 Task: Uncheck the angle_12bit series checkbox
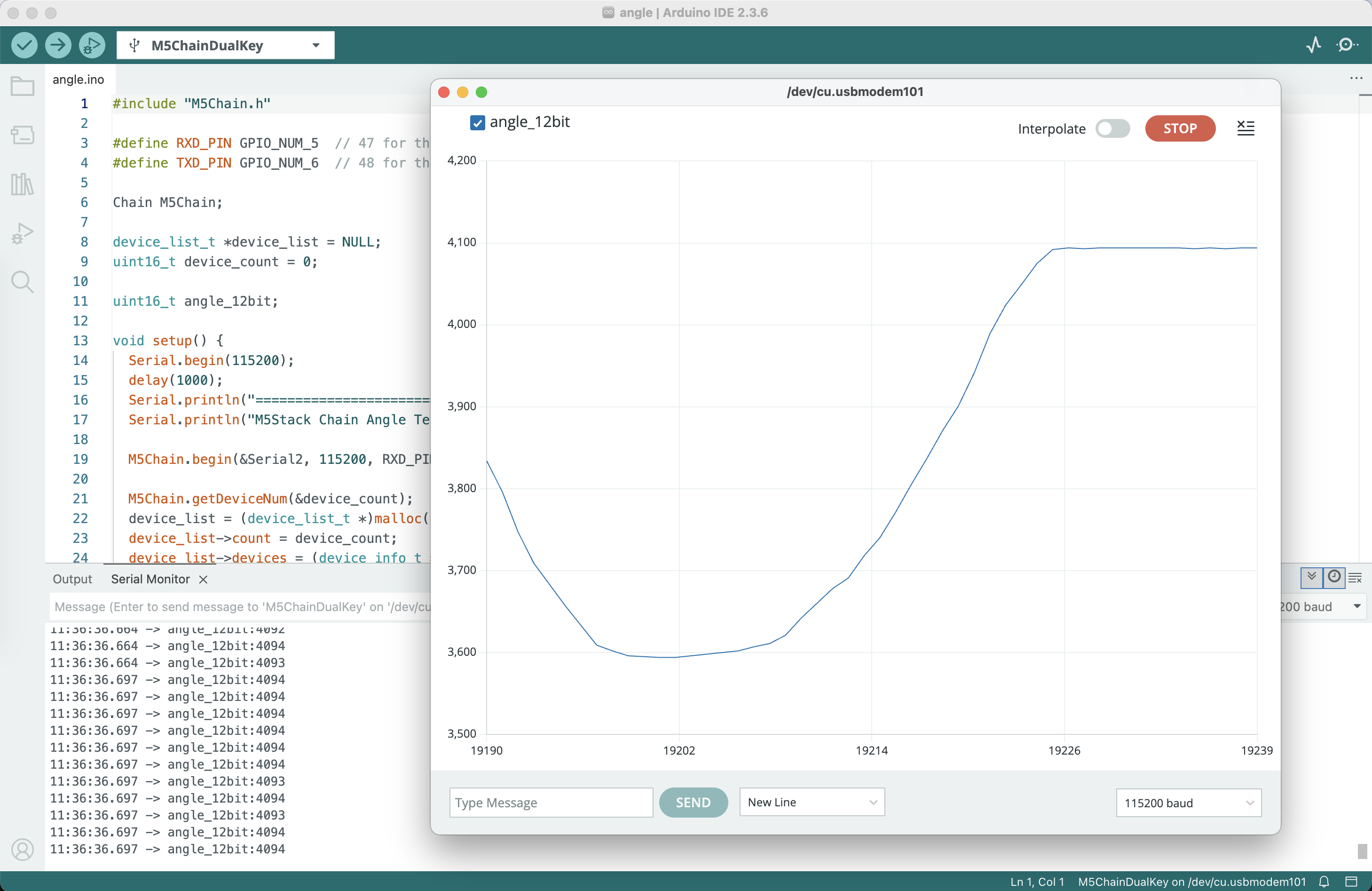tap(477, 122)
